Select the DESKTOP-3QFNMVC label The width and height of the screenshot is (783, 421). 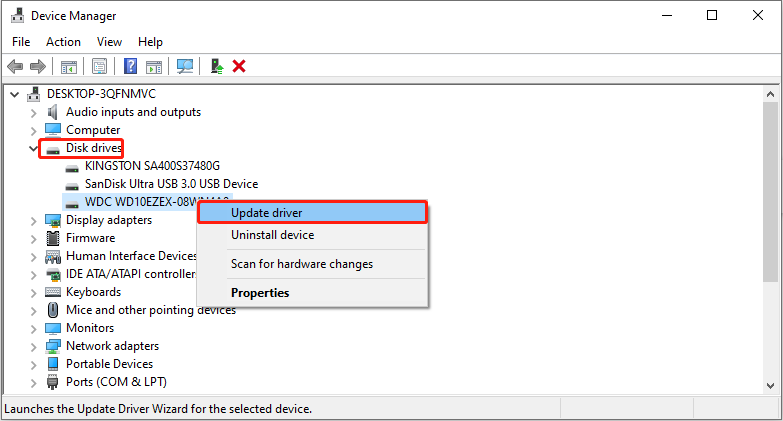point(101,94)
